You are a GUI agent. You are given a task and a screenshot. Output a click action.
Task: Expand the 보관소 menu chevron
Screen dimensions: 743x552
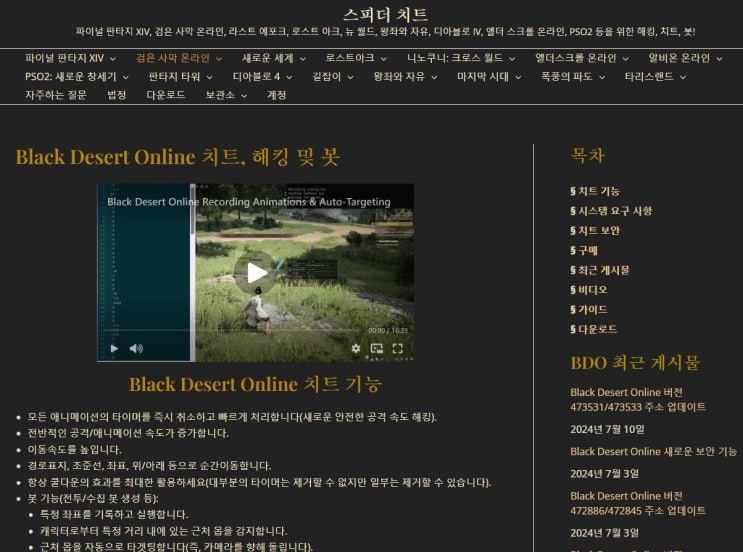[x=244, y=96]
